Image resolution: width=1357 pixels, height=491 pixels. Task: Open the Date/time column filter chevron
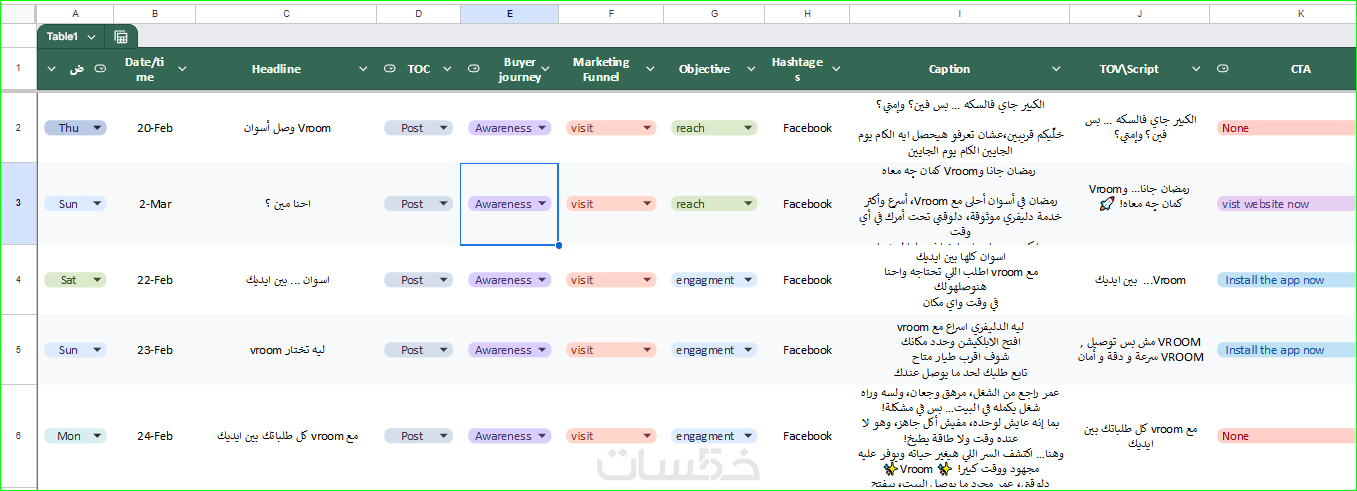click(x=183, y=69)
